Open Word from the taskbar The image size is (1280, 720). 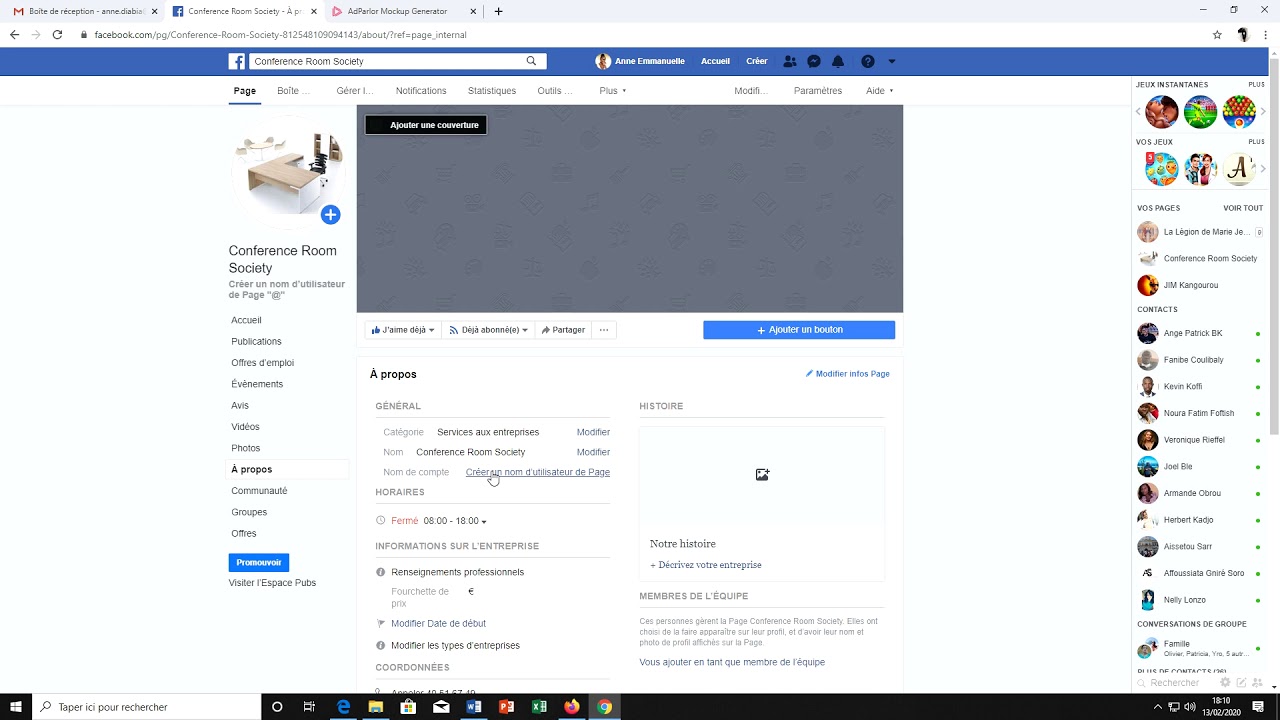474,707
